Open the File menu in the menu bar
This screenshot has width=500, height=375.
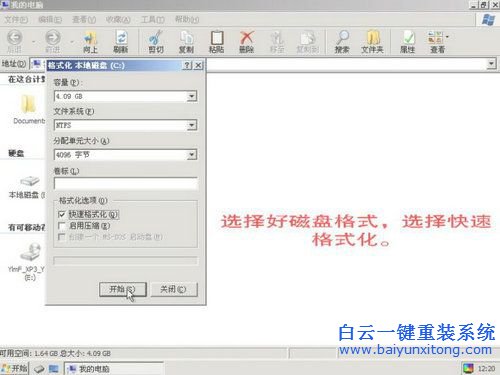pos(16,20)
